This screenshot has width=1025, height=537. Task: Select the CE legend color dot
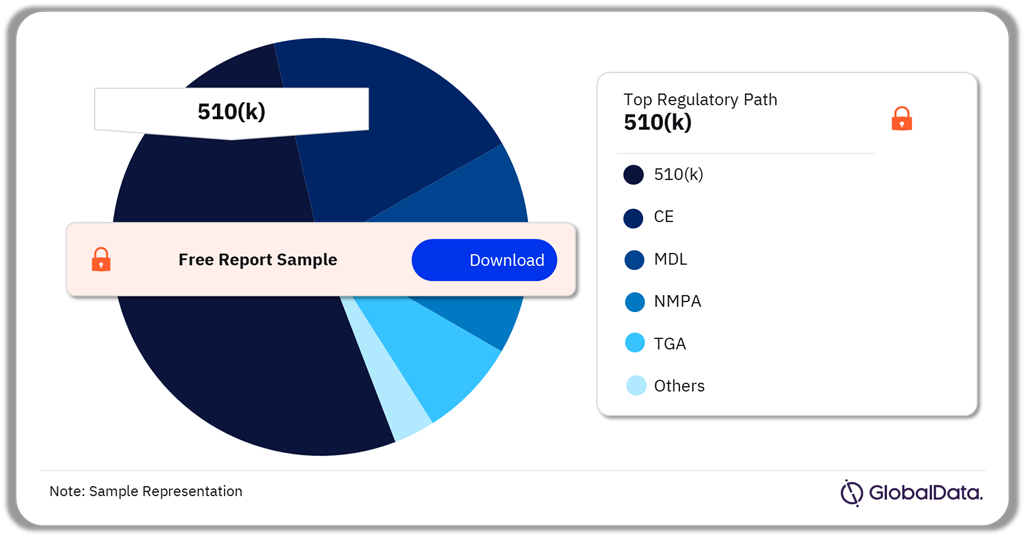click(x=633, y=217)
